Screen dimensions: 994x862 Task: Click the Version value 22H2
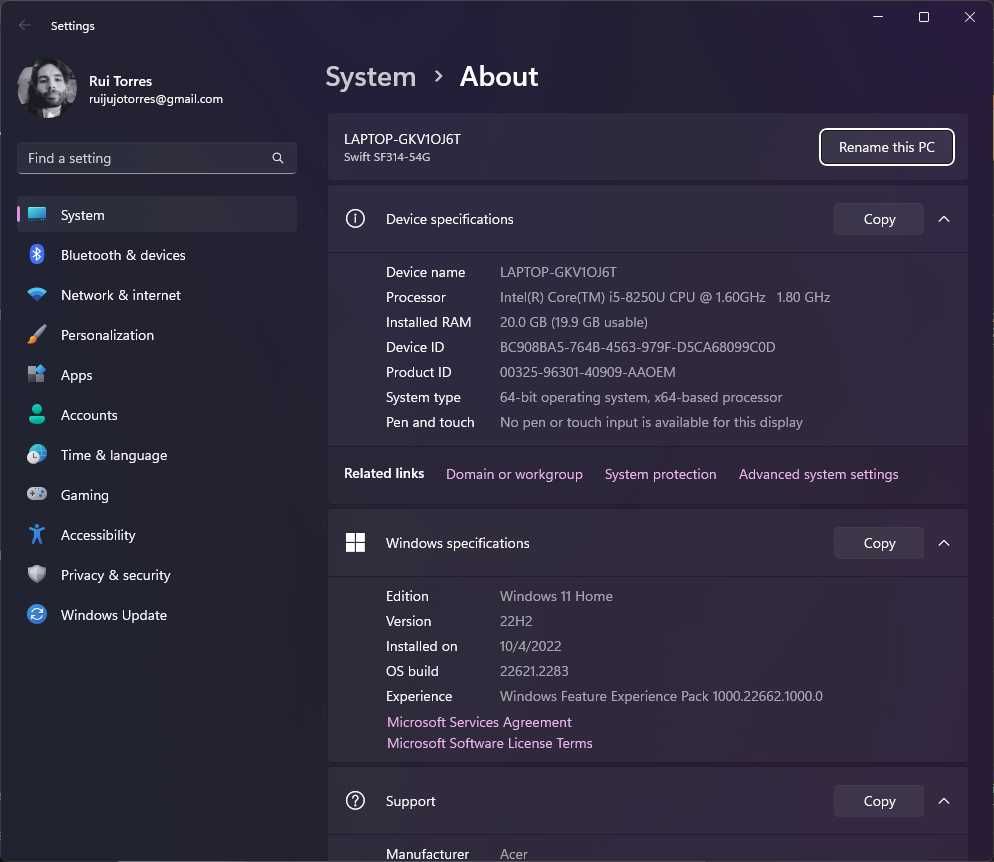point(515,621)
